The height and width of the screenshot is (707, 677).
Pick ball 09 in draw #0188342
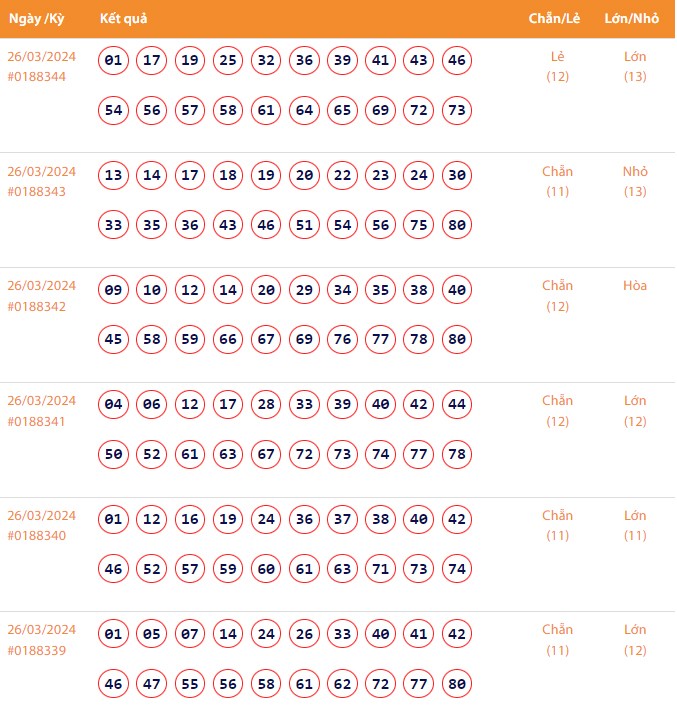pos(114,290)
